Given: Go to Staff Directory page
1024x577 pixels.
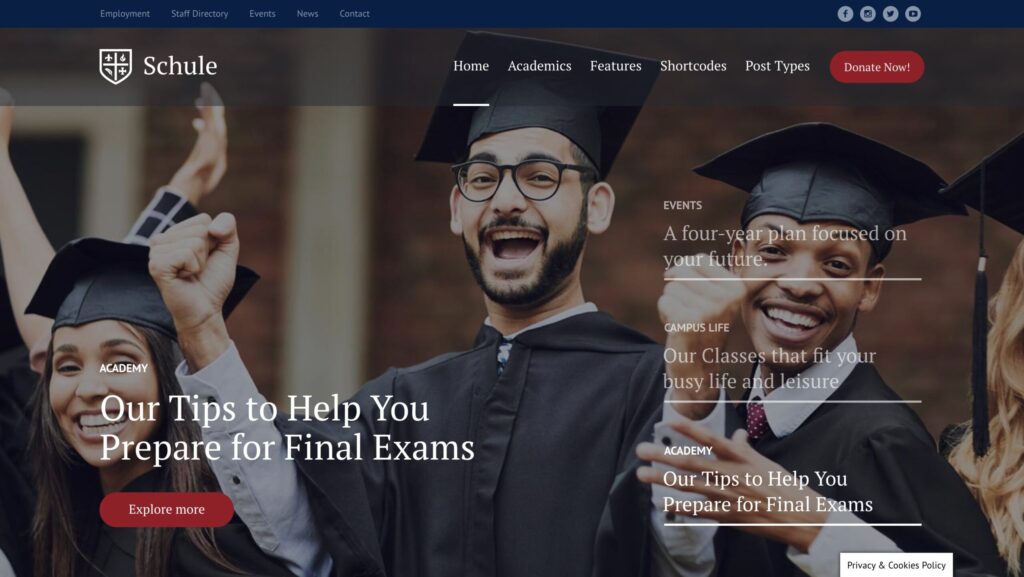Looking at the screenshot, I should [x=200, y=14].
